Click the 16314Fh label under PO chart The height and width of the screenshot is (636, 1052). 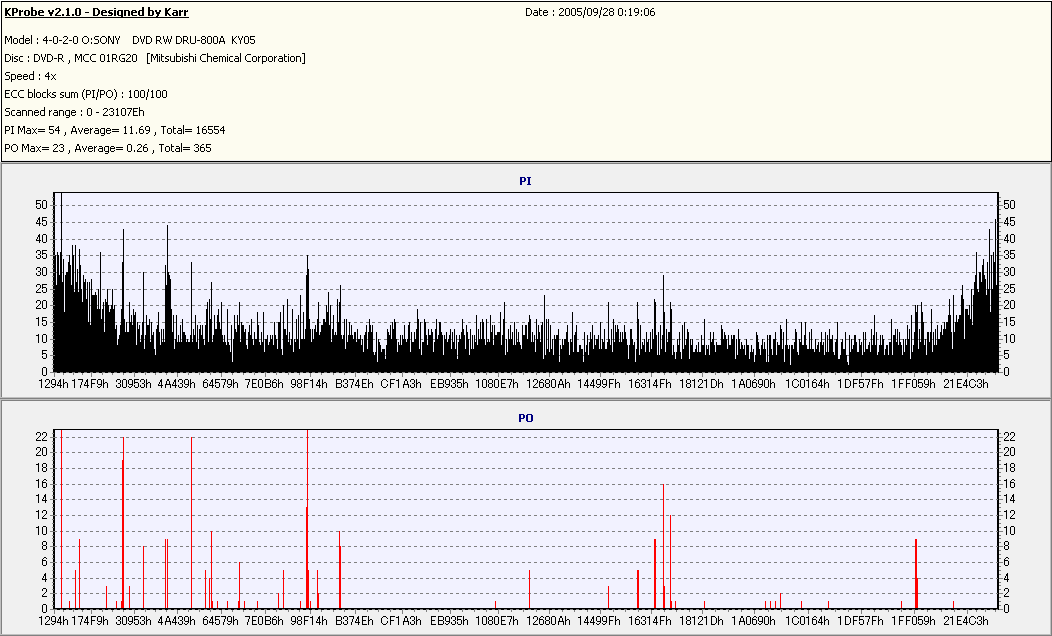[x=649, y=621]
